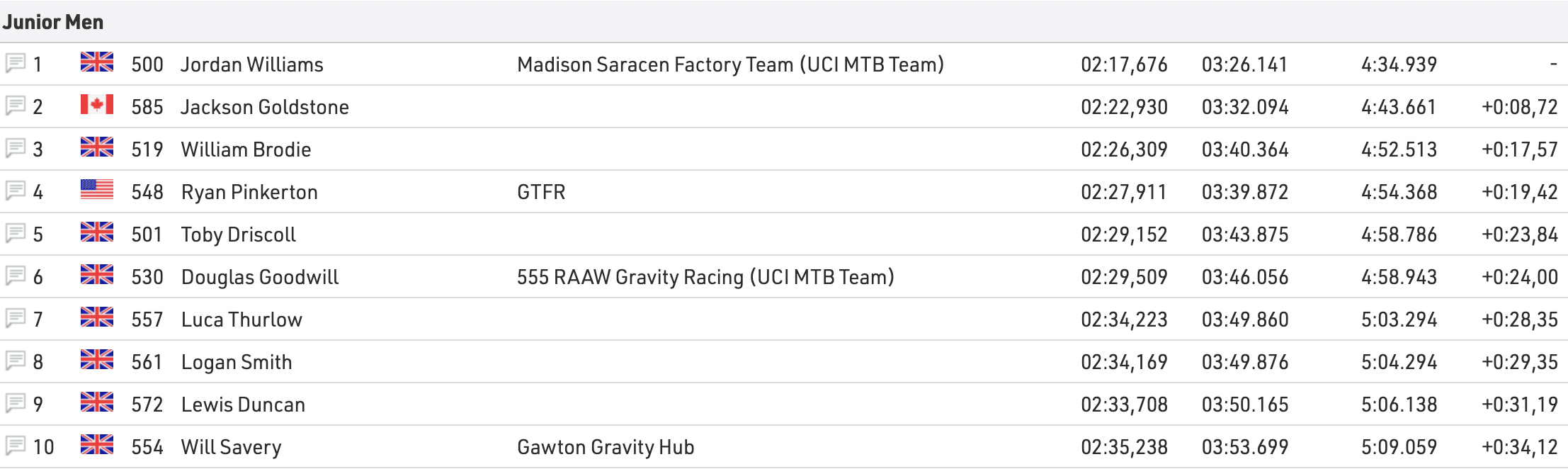This screenshot has width=1568, height=469.
Task: Select the Junior Men category header
Action: tap(53, 22)
